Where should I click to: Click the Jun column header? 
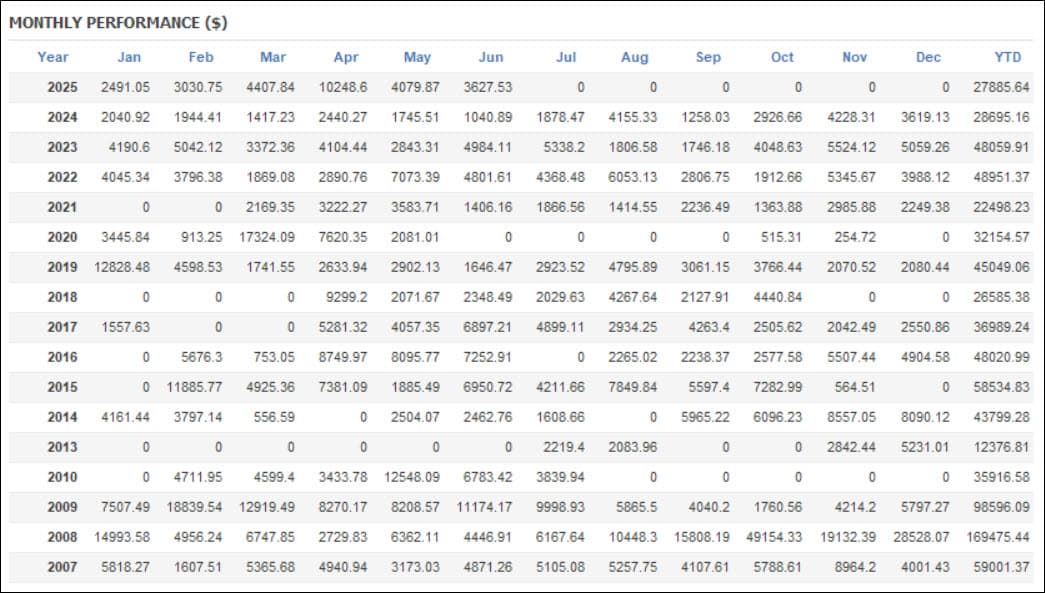click(491, 57)
